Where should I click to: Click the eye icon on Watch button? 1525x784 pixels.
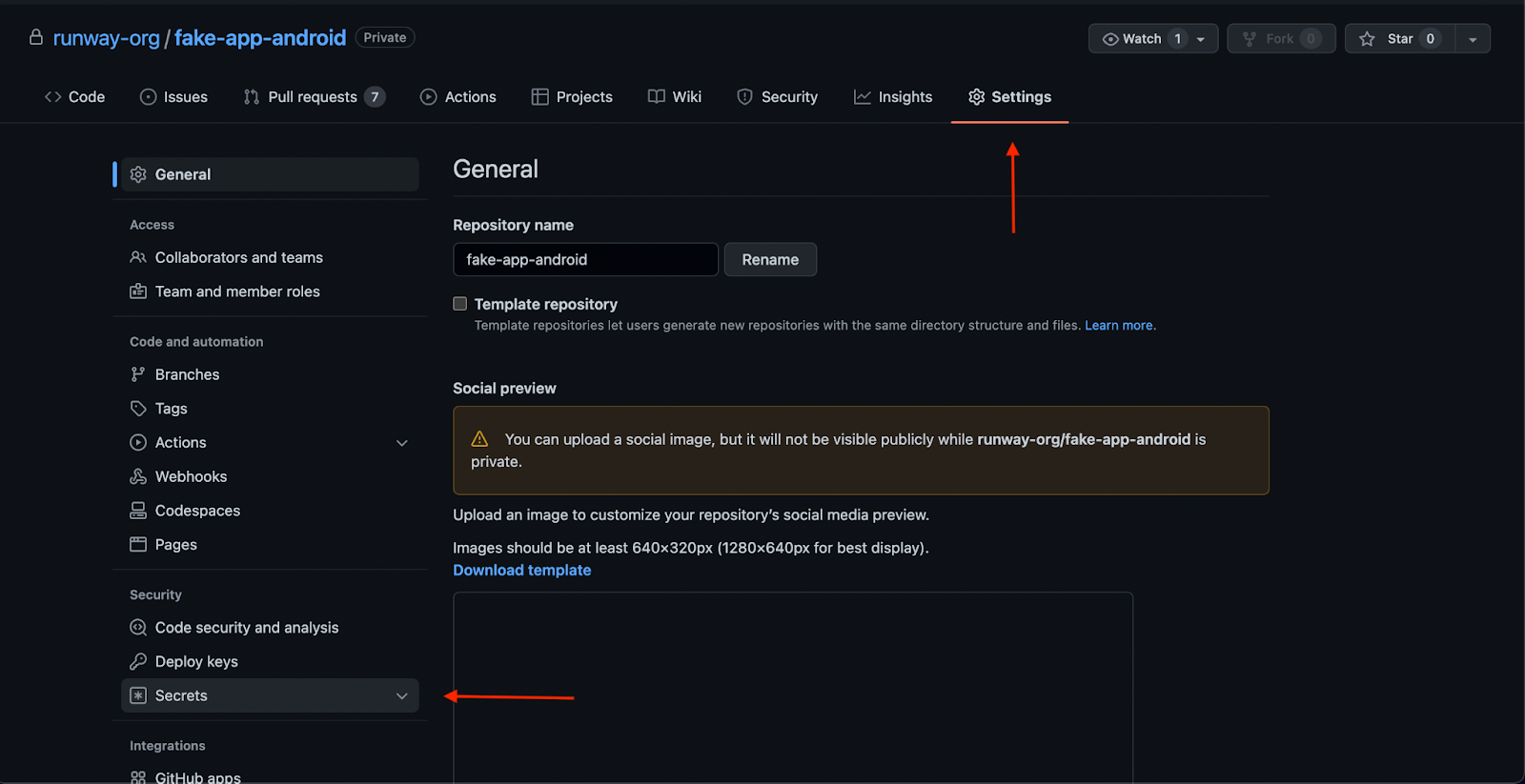pyautogui.click(x=1110, y=39)
